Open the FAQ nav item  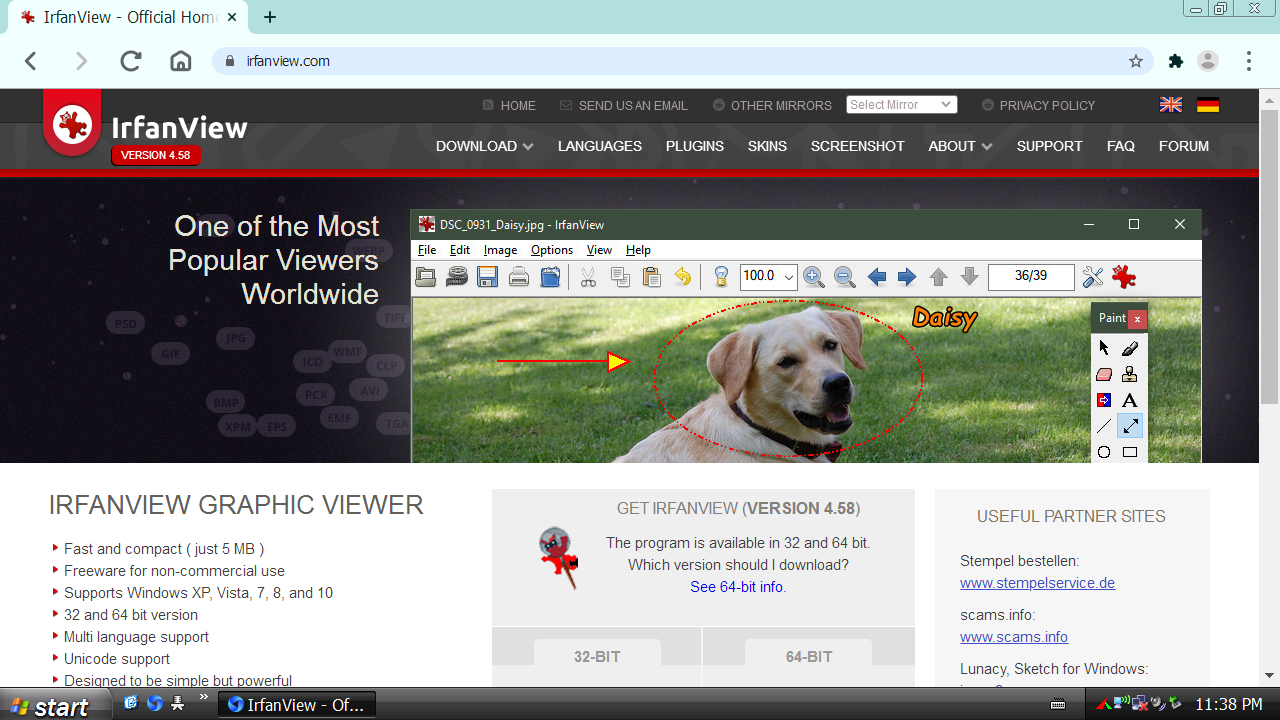(x=1121, y=146)
